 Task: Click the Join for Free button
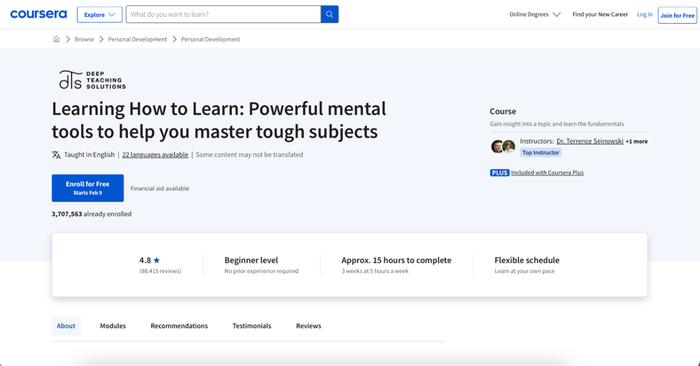677,15
